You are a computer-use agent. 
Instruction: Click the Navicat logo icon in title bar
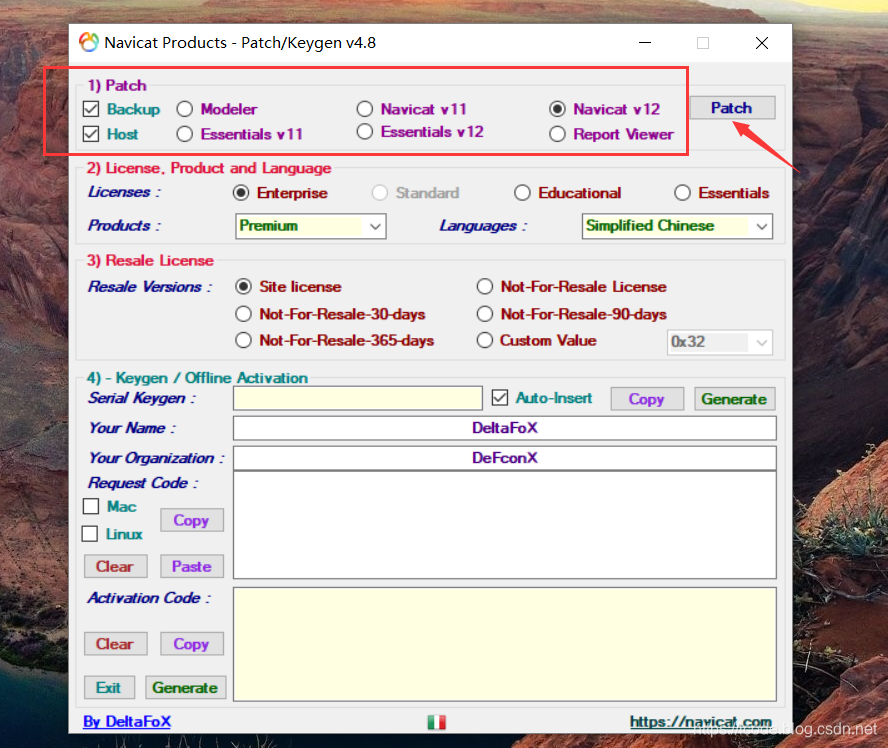click(88, 42)
